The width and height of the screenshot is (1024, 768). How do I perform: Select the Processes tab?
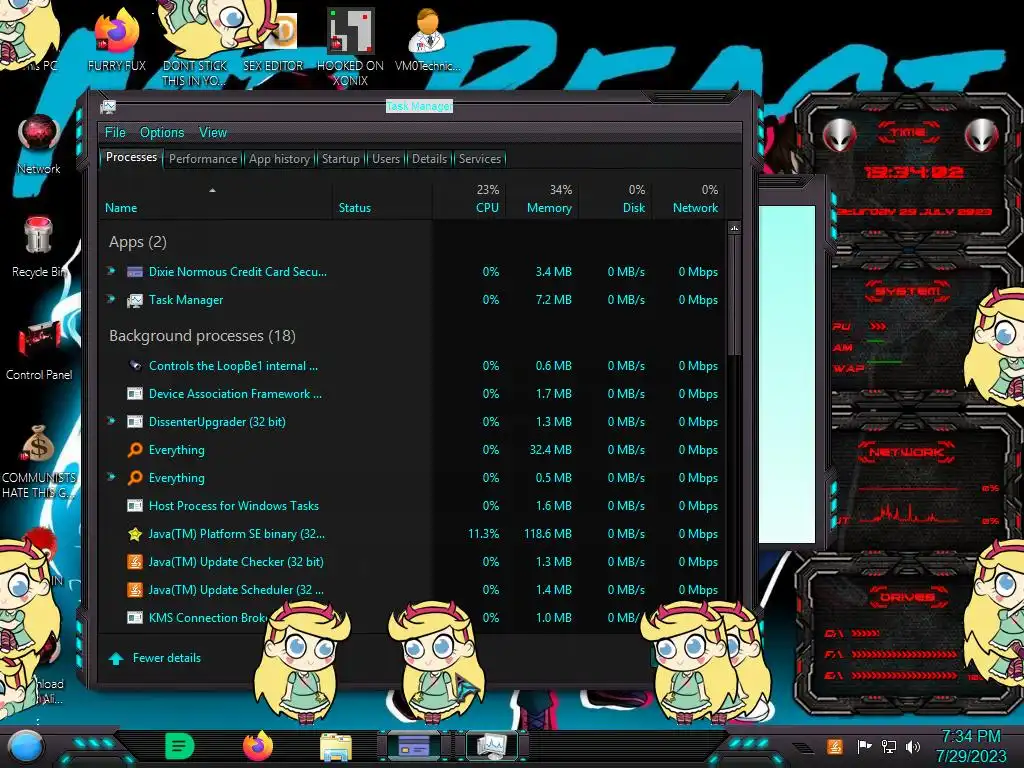[131, 157]
